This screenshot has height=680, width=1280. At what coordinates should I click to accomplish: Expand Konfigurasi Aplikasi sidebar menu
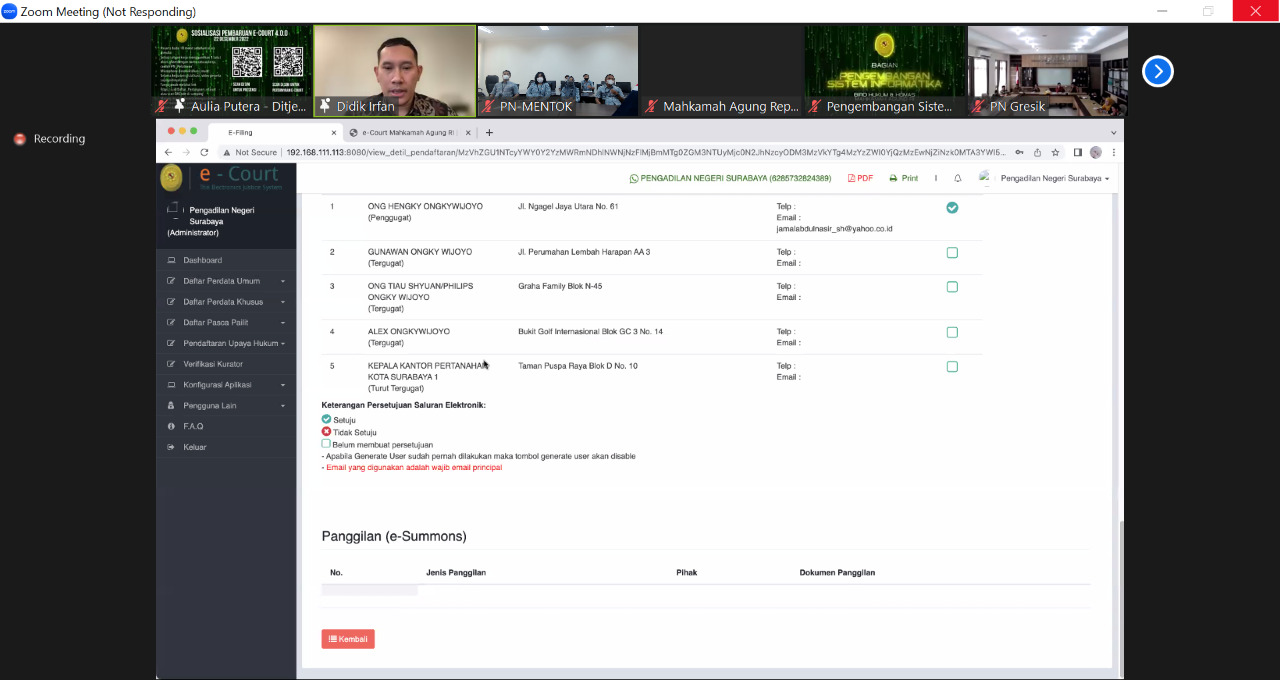coord(226,385)
